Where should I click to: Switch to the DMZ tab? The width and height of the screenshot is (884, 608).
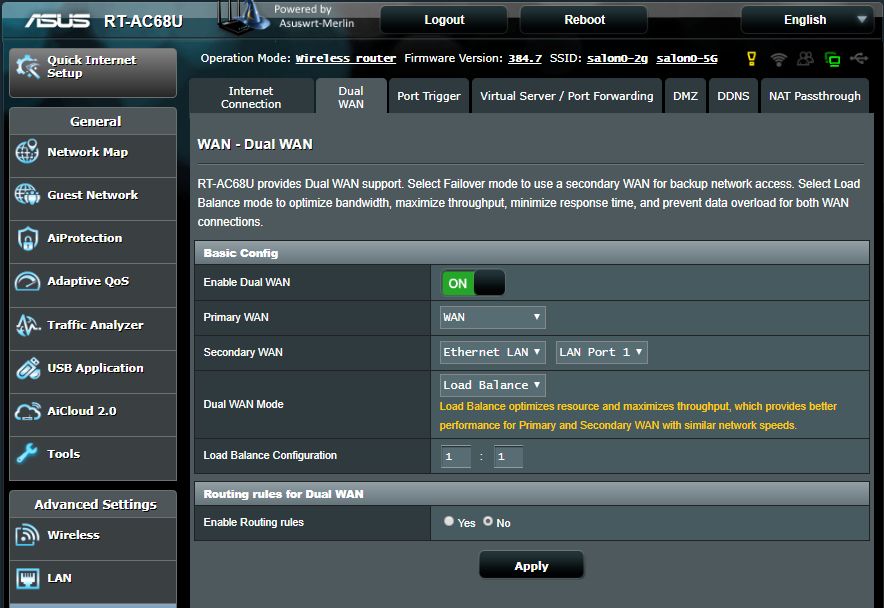click(685, 96)
